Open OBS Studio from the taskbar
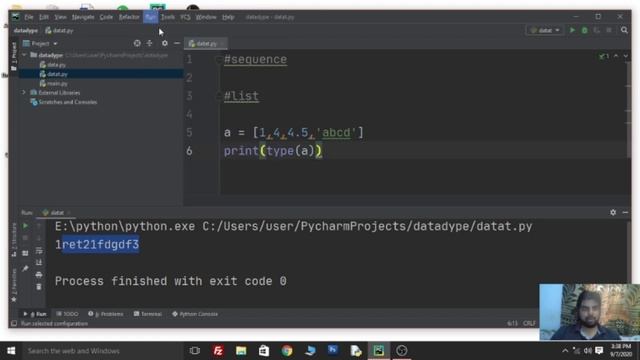This screenshot has width=640, height=360. click(402, 351)
